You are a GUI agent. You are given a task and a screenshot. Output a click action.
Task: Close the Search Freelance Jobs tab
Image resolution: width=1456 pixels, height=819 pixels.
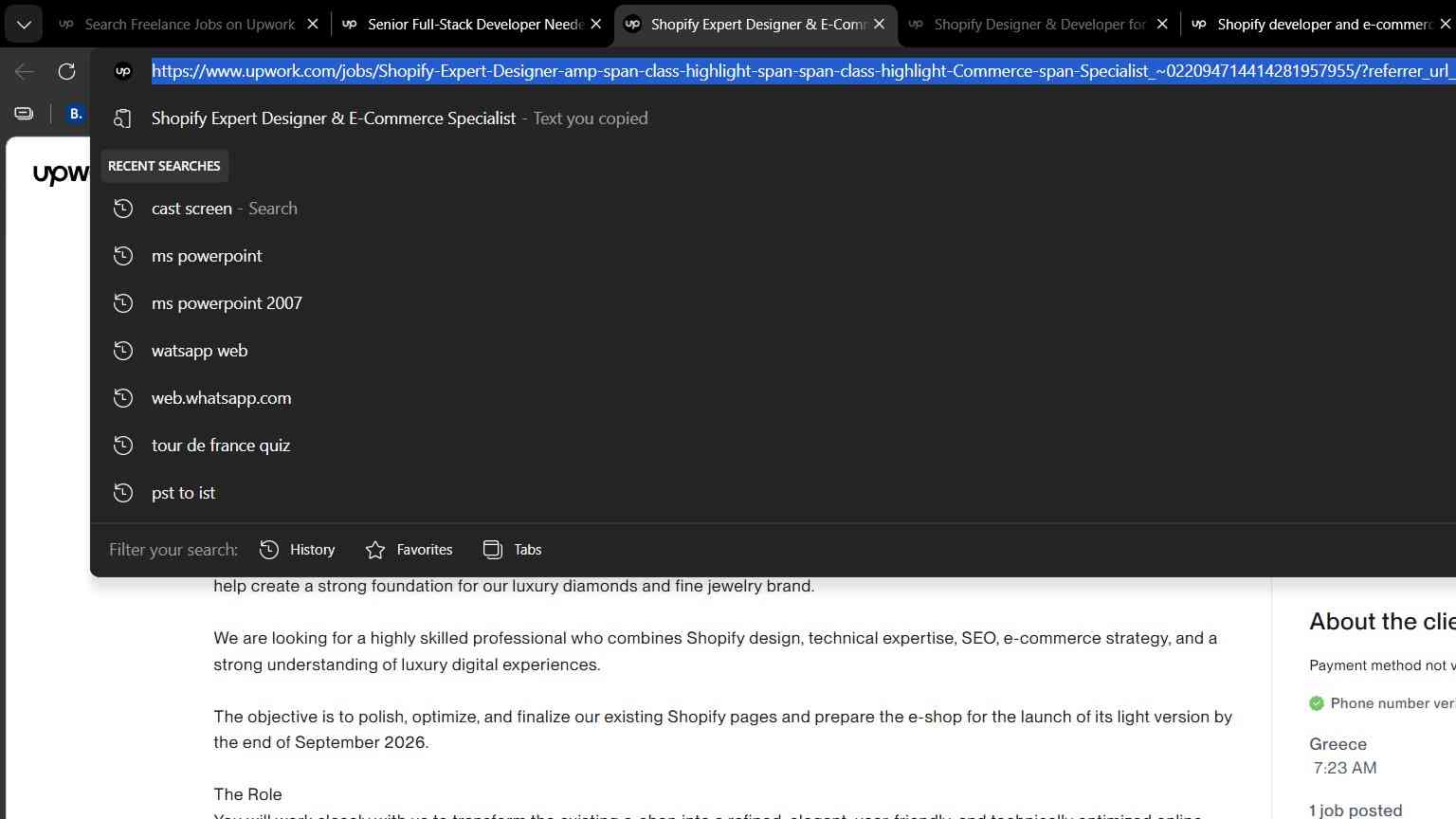[x=313, y=25]
